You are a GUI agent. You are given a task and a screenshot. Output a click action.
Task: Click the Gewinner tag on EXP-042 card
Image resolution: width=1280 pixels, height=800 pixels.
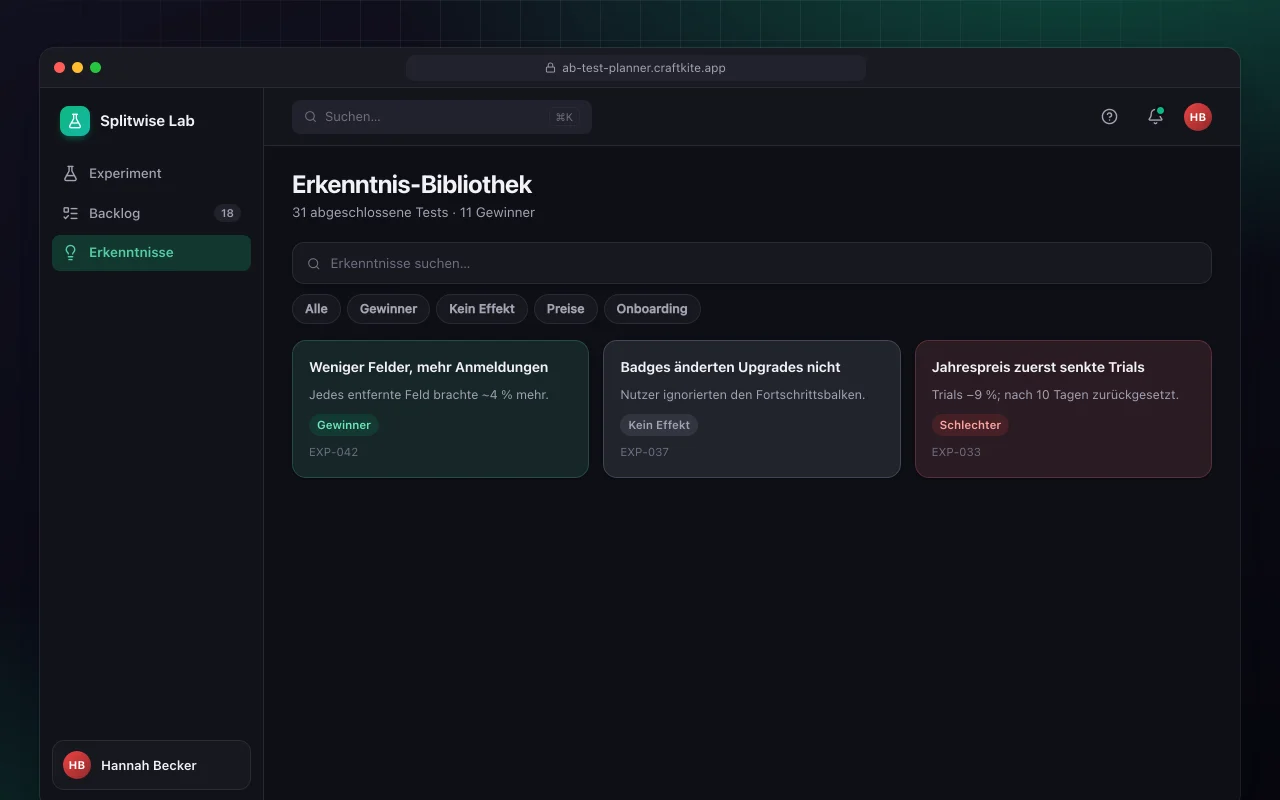pos(344,425)
